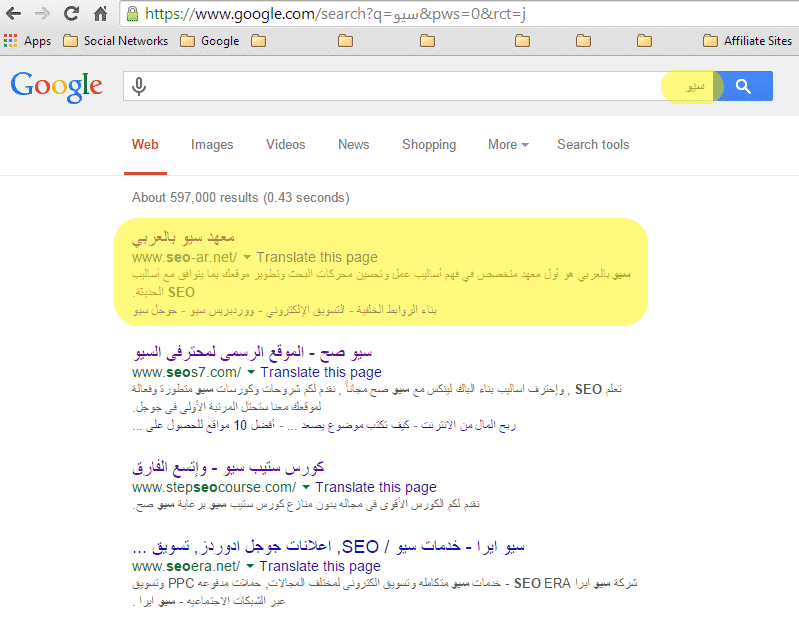Switch to the Shopping tab
The height and width of the screenshot is (628, 799).
pos(429,145)
